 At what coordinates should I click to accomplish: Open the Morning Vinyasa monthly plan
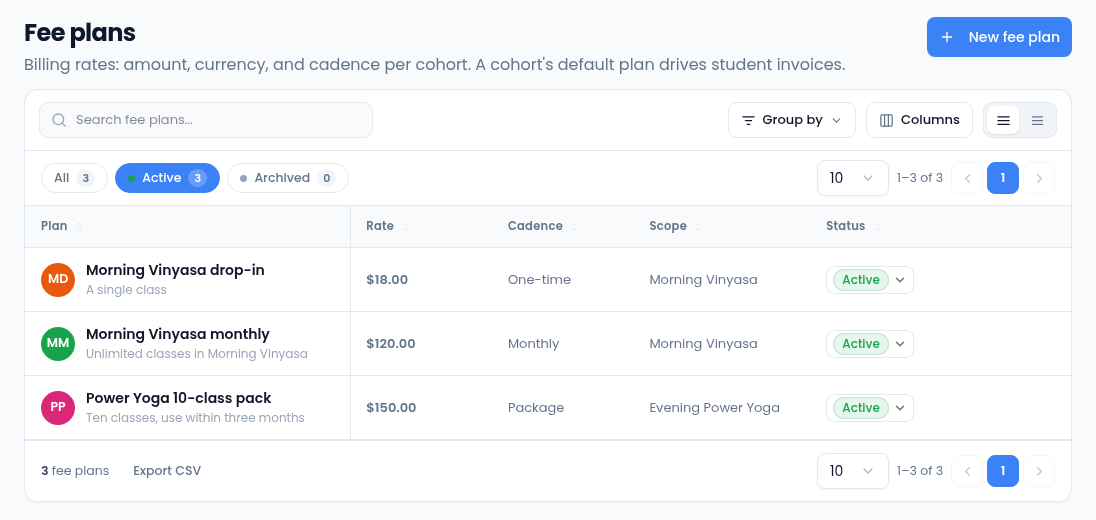point(178,334)
